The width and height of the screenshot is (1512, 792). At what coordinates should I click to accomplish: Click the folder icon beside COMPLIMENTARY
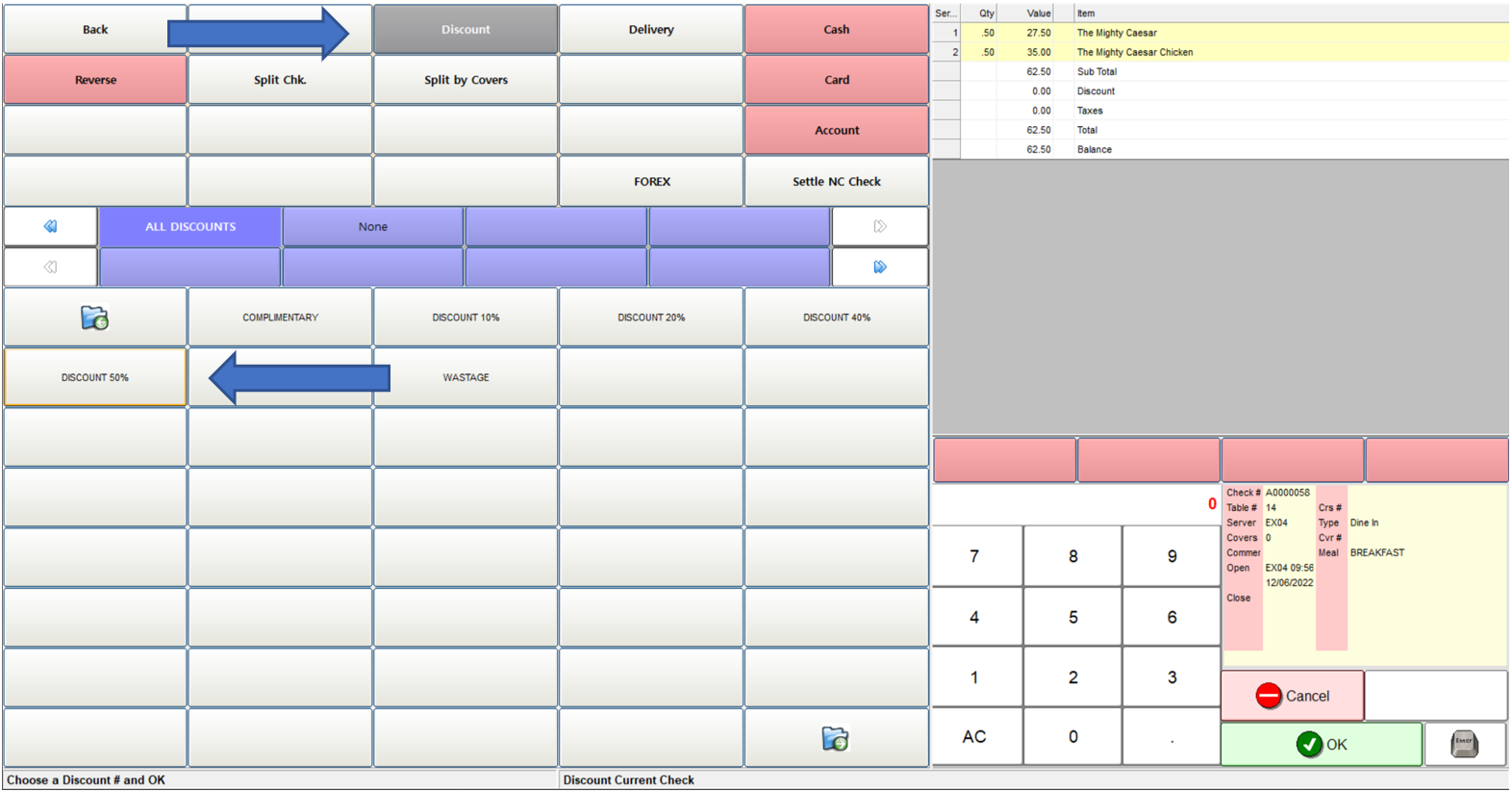coord(94,318)
